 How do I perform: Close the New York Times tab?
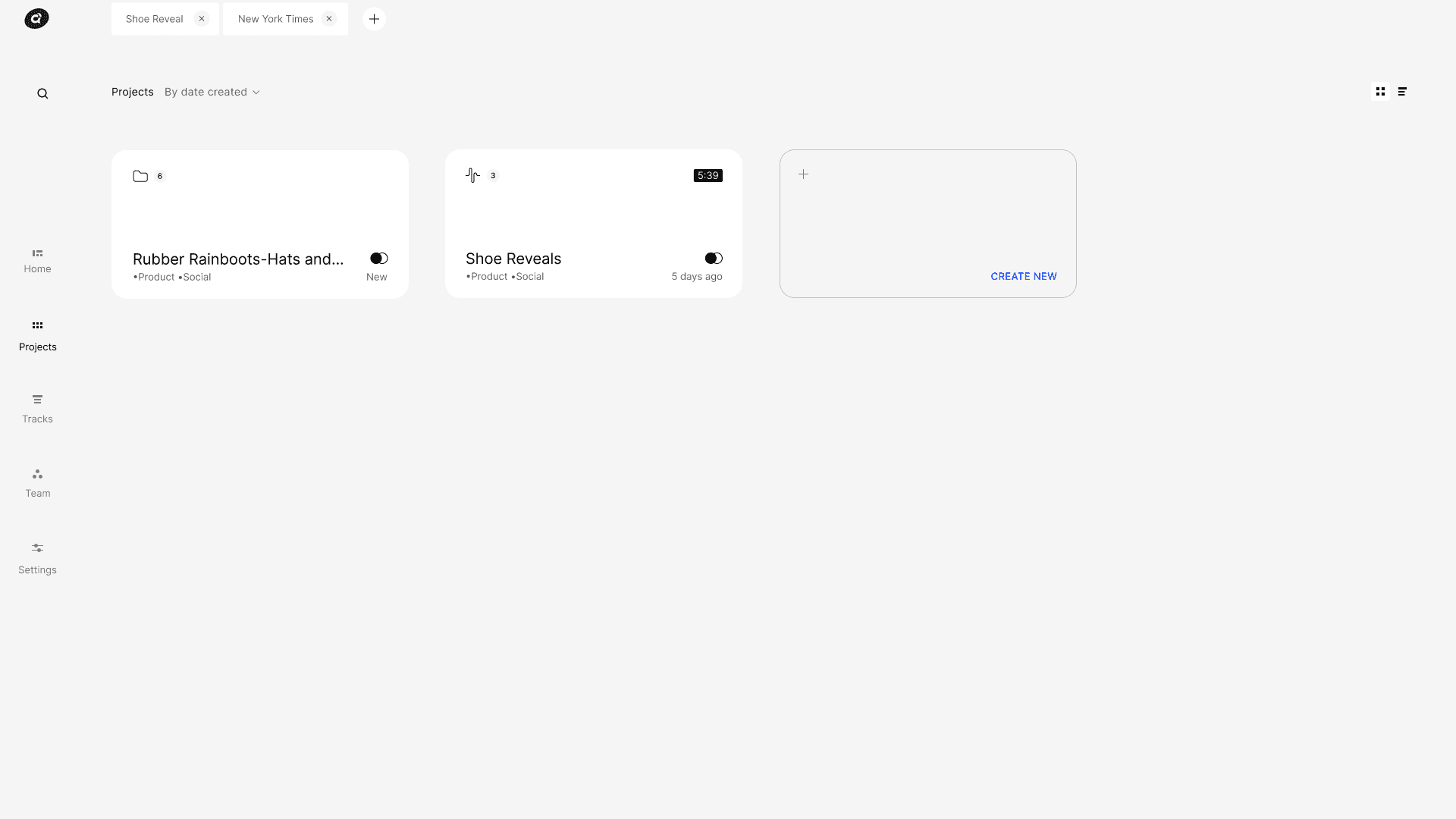(x=329, y=19)
